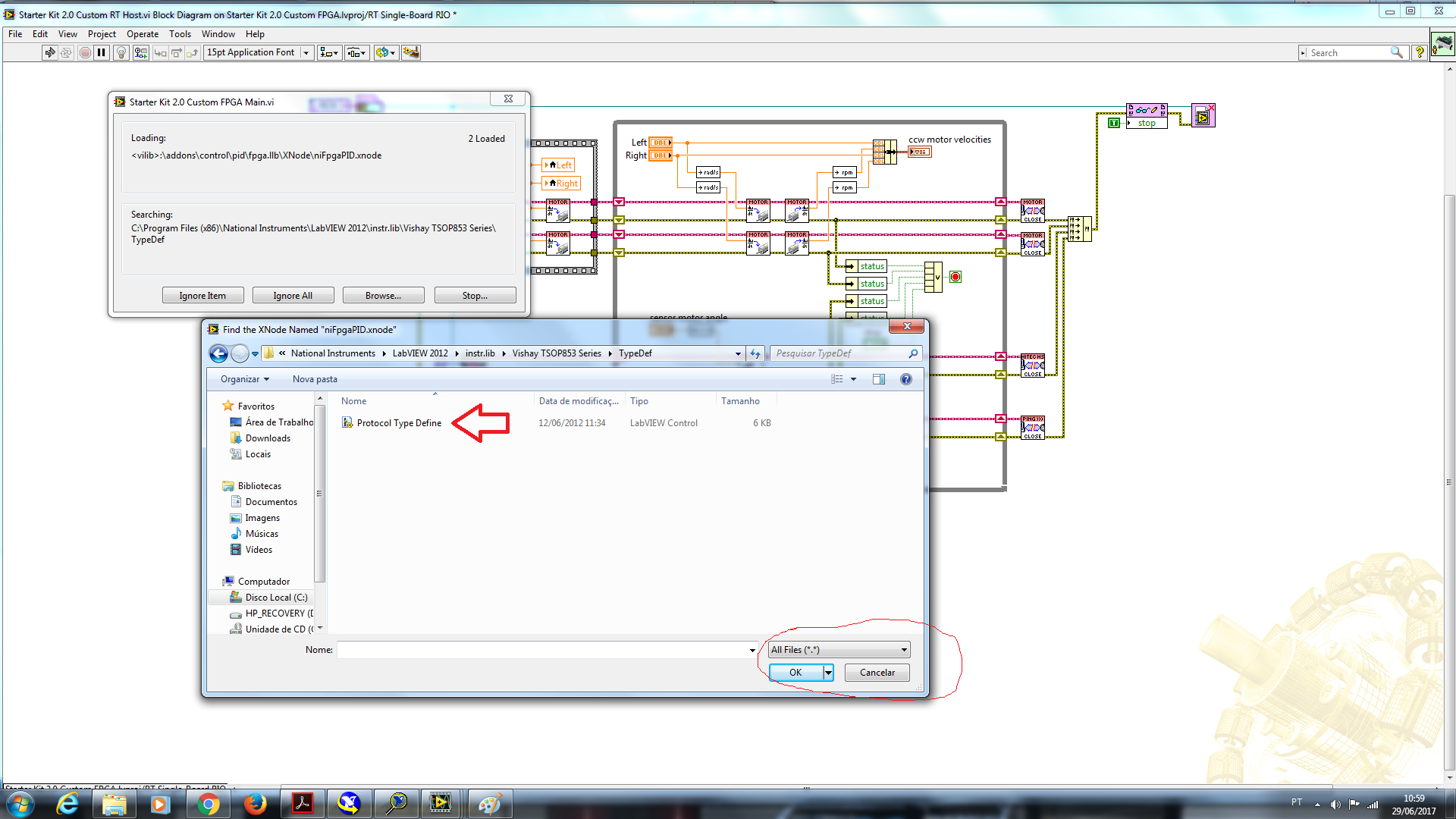Click the red stop loop condition terminal
This screenshot has height=819, width=1456.
955,277
